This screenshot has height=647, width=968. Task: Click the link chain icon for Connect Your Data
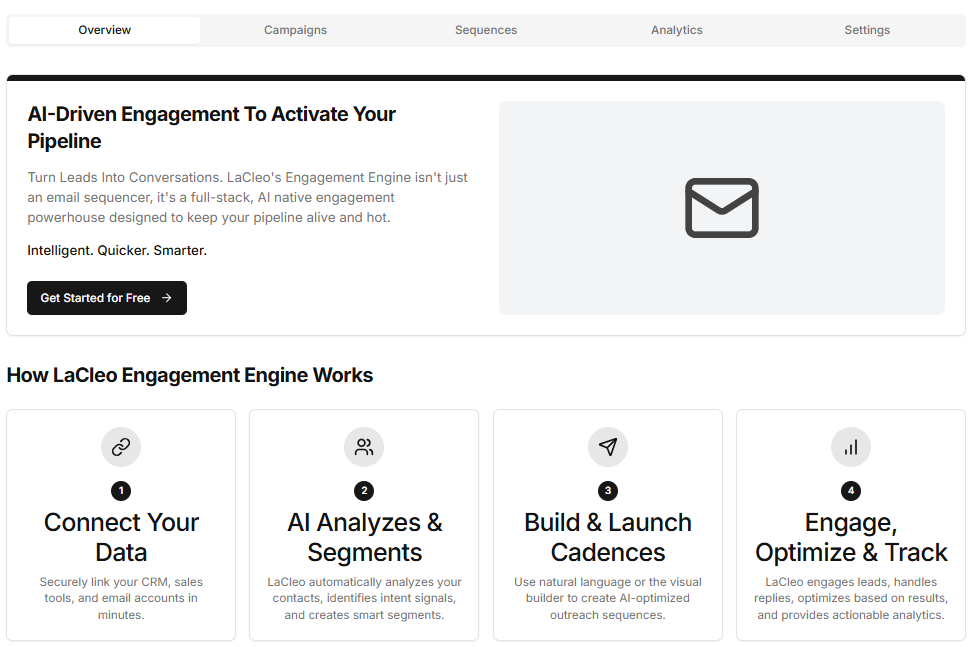coord(121,447)
